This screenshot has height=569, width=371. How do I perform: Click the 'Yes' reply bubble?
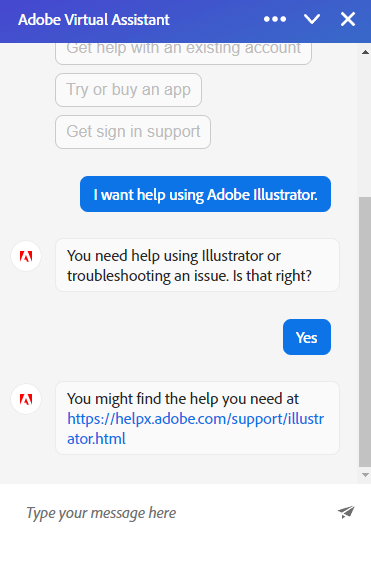click(x=307, y=337)
